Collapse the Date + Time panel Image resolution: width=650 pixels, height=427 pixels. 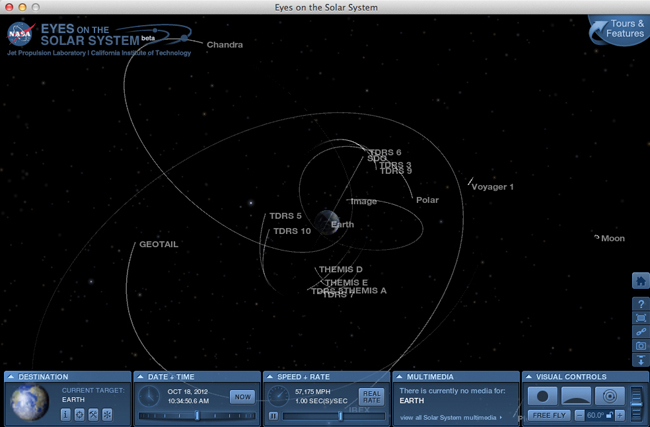click(140, 376)
